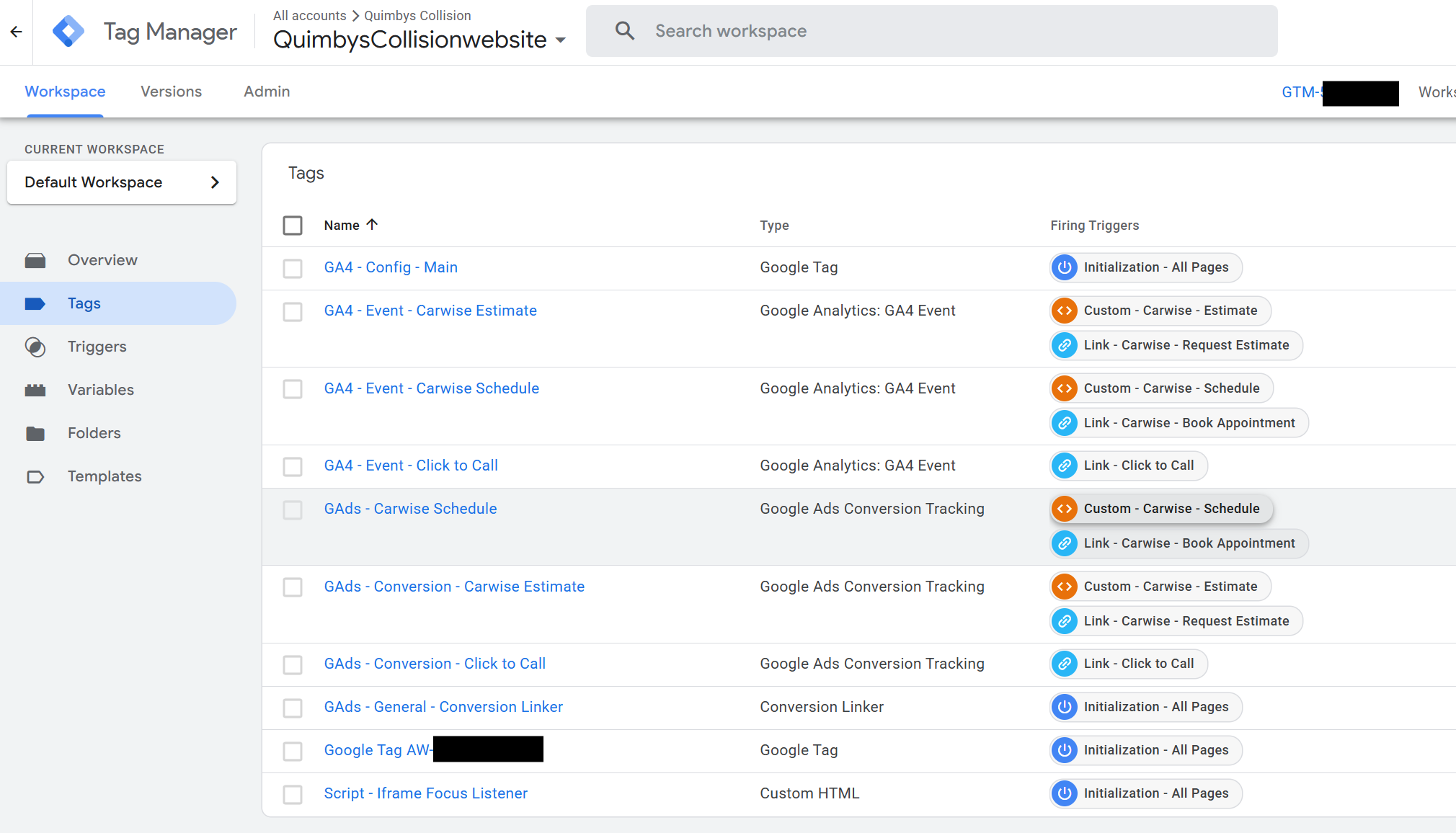Click the Search workspace field
The image size is (1456, 833).
pyautogui.click(x=931, y=31)
